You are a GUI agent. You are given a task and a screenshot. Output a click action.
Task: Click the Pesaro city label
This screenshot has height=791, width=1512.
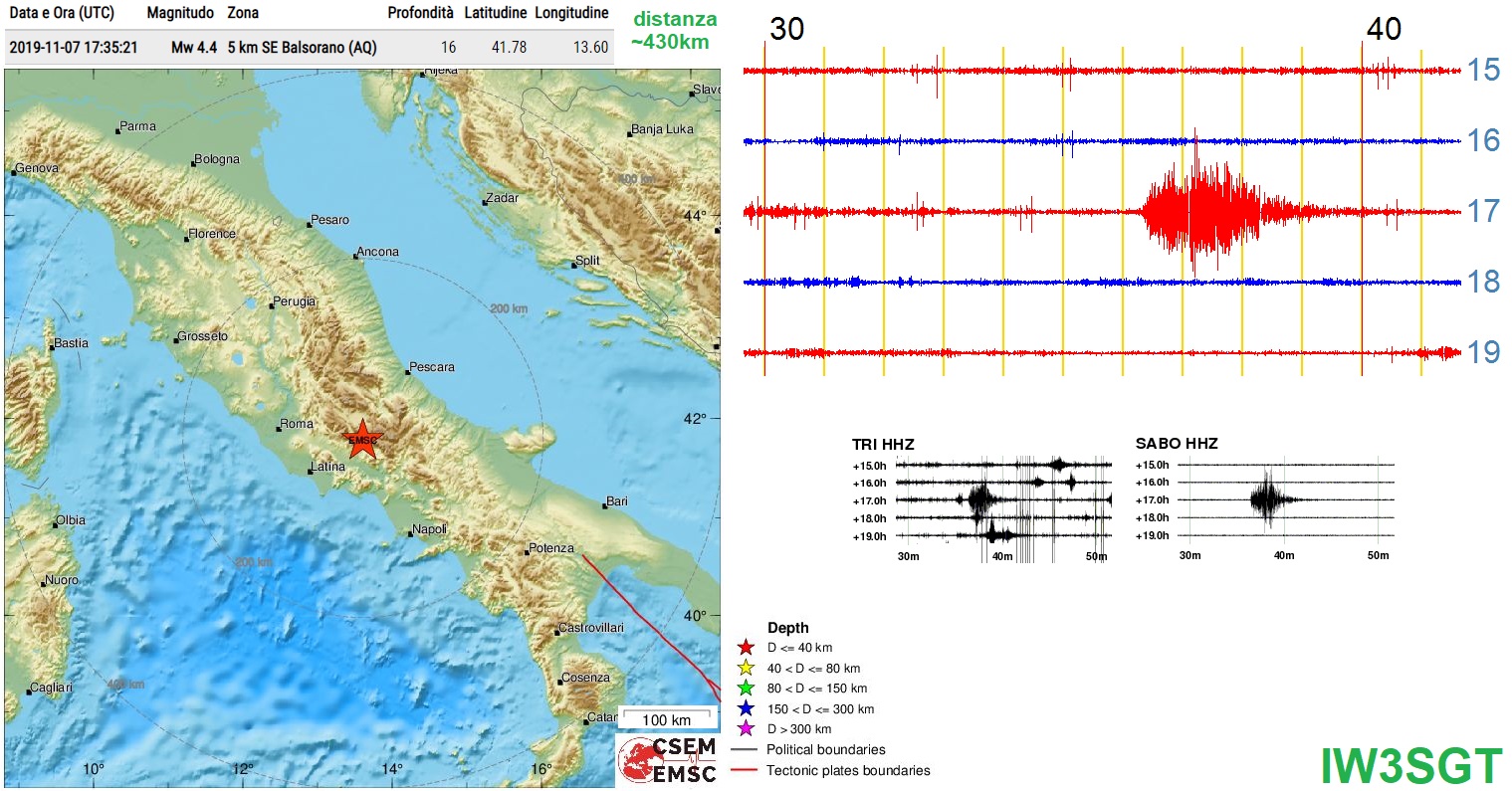[329, 220]
